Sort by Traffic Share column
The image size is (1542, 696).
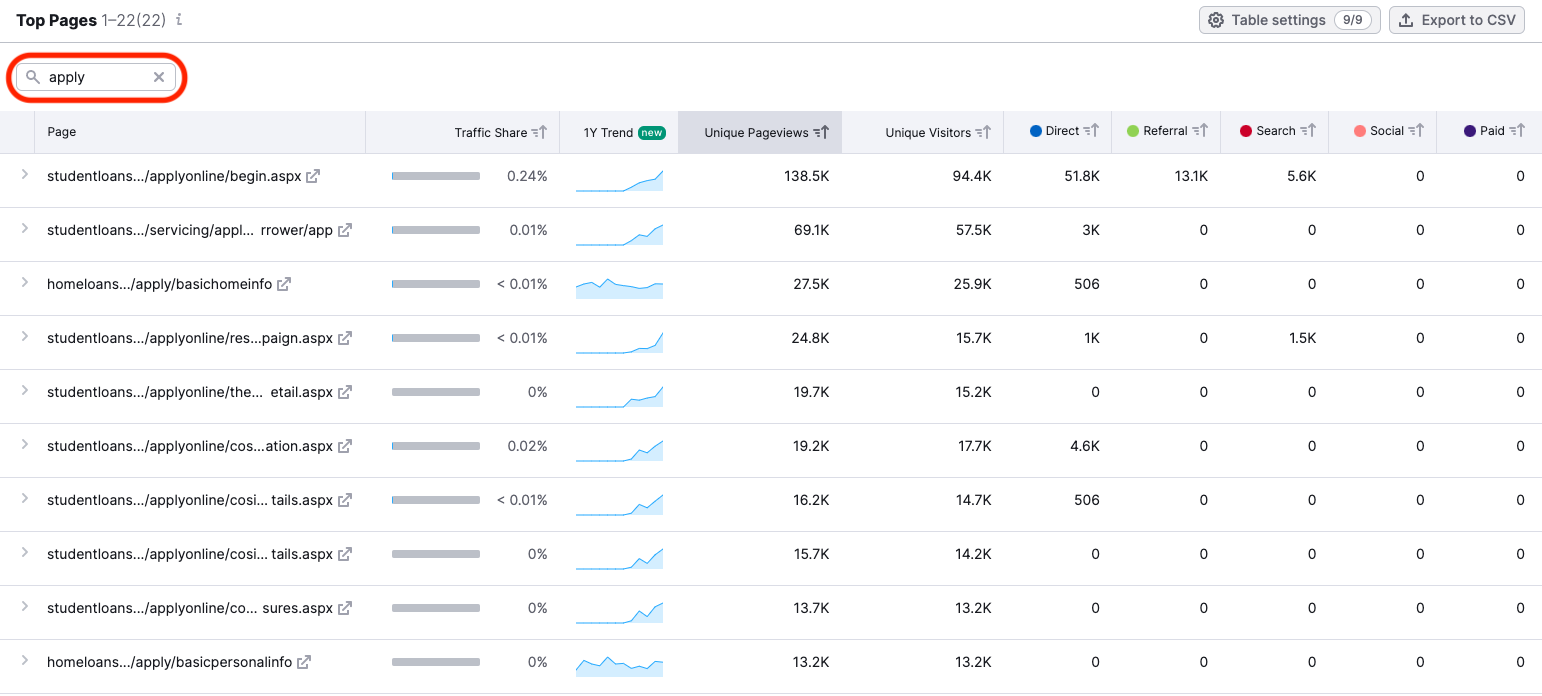point(538,132)
